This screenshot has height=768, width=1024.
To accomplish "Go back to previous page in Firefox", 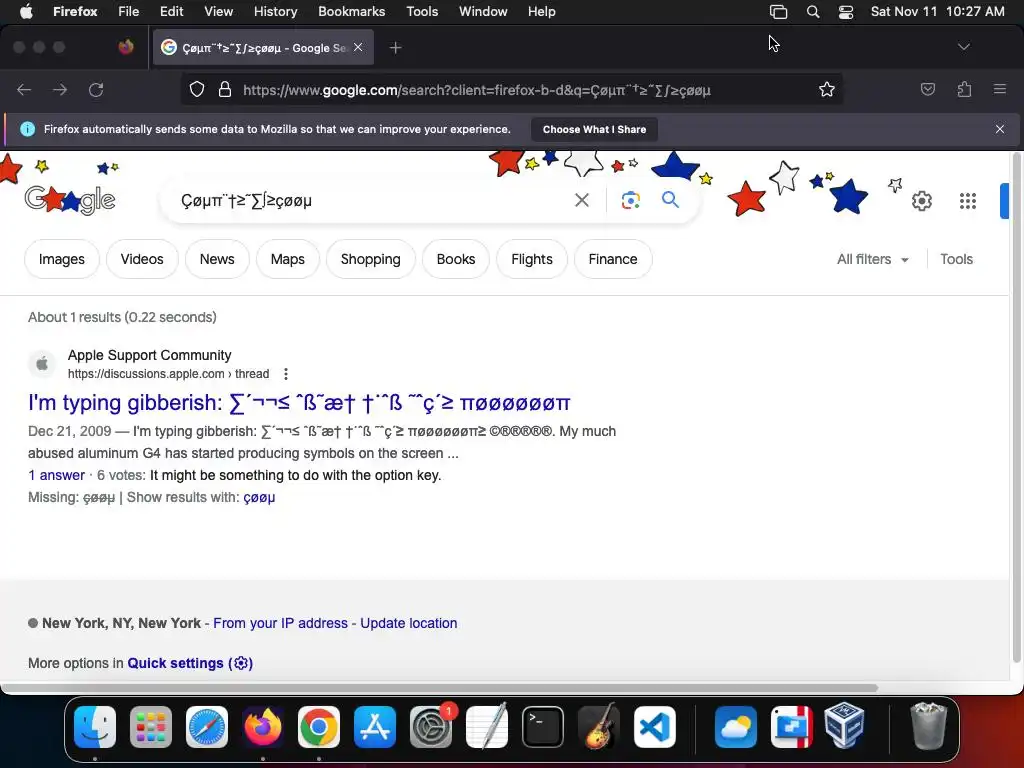I will click(24, 89).
